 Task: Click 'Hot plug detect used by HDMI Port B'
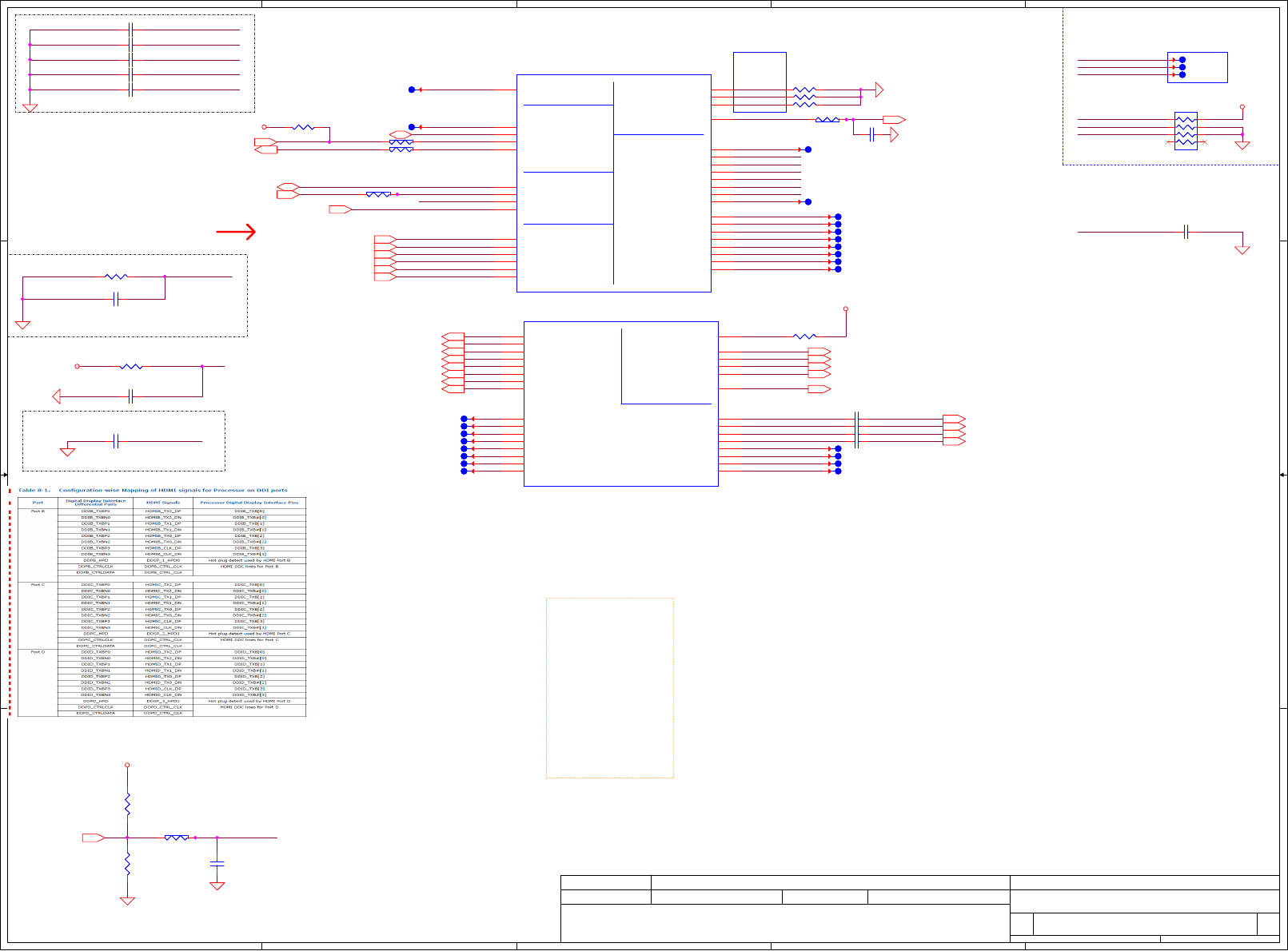[x=249, y=560]
